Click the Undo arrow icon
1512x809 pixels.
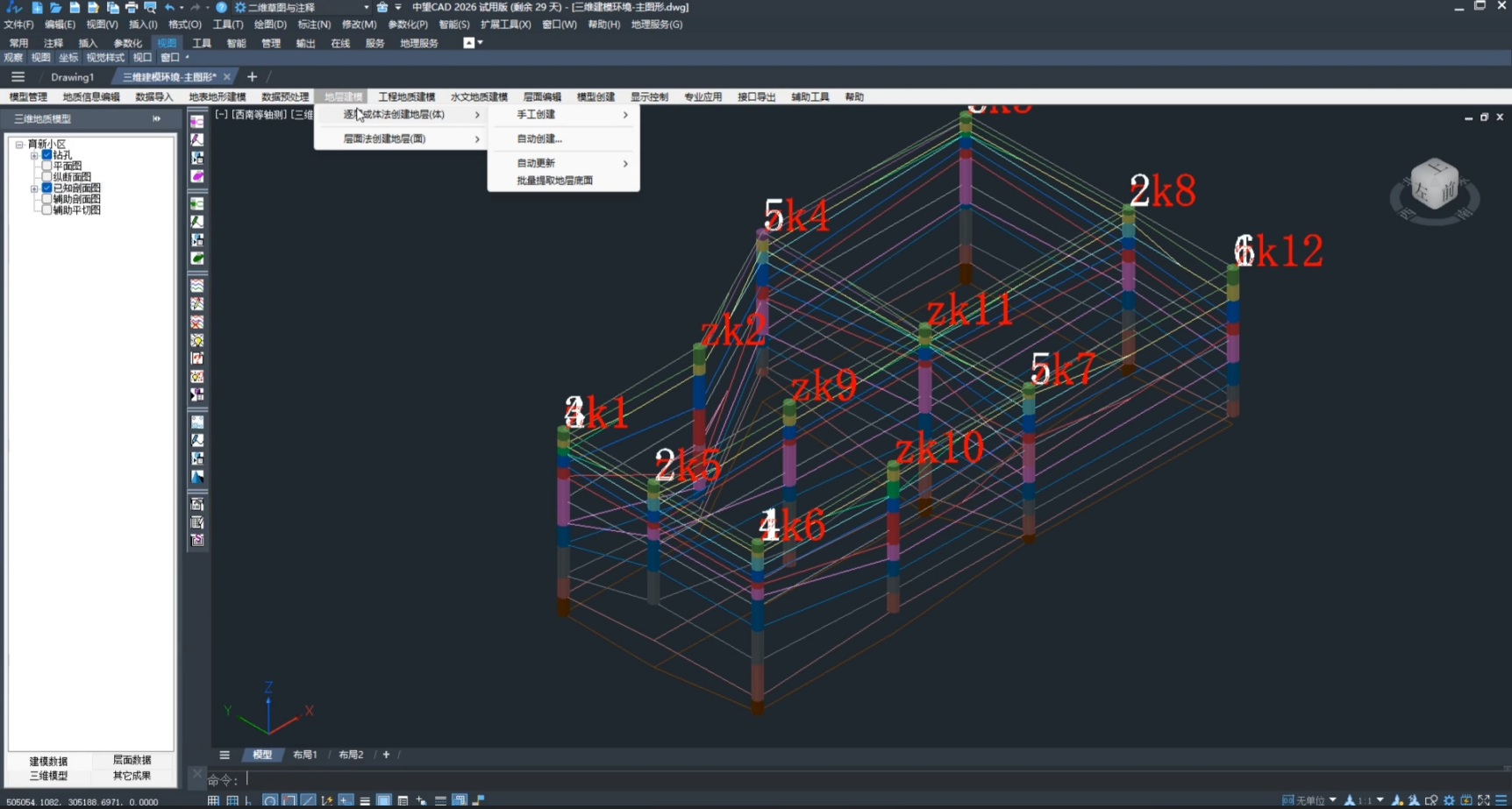(169, 7)
